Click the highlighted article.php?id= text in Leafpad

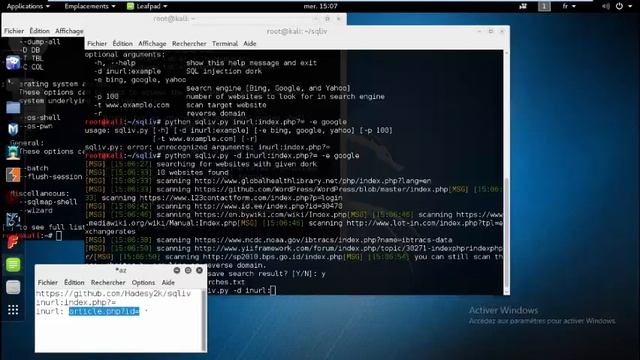click(104, 311)
